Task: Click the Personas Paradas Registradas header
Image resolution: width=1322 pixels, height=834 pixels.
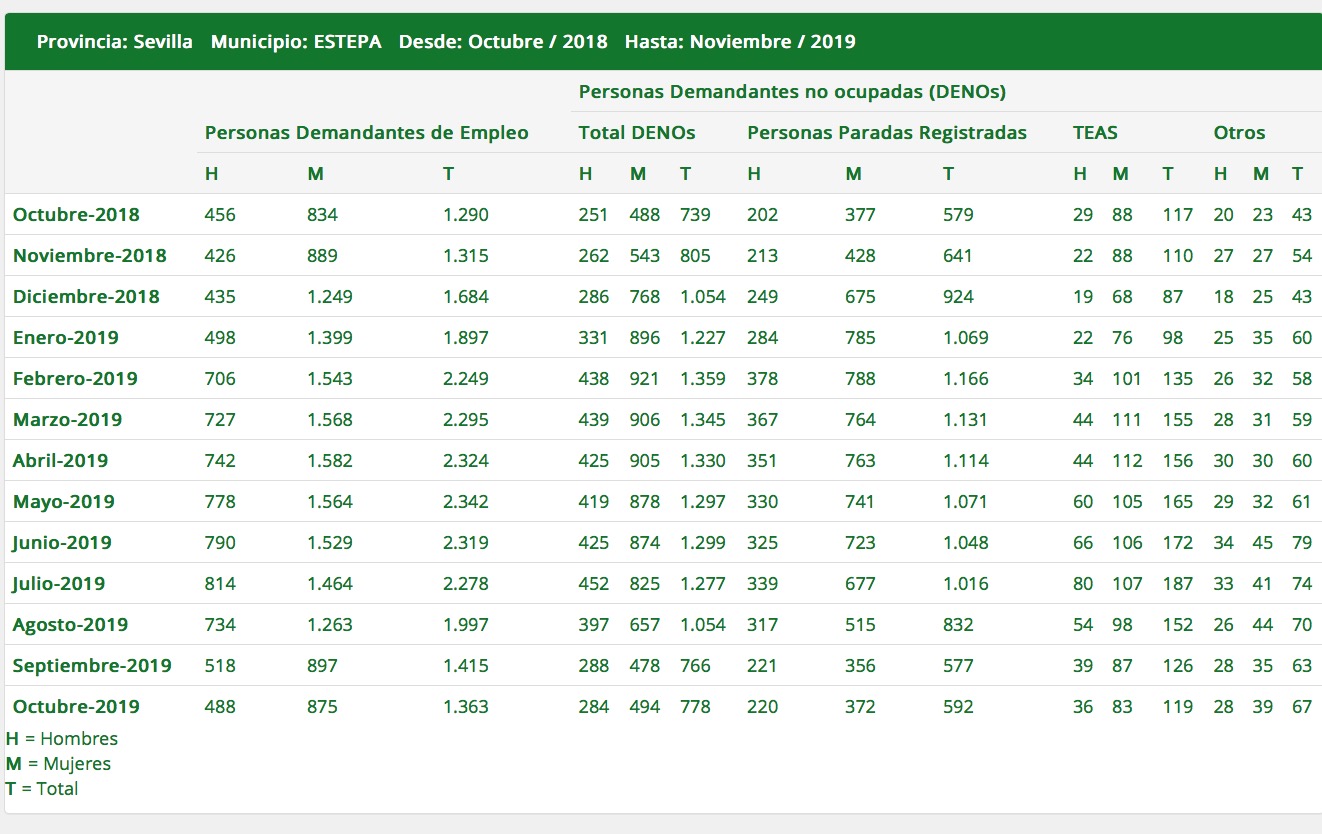Action: click(x=884, y=132)
